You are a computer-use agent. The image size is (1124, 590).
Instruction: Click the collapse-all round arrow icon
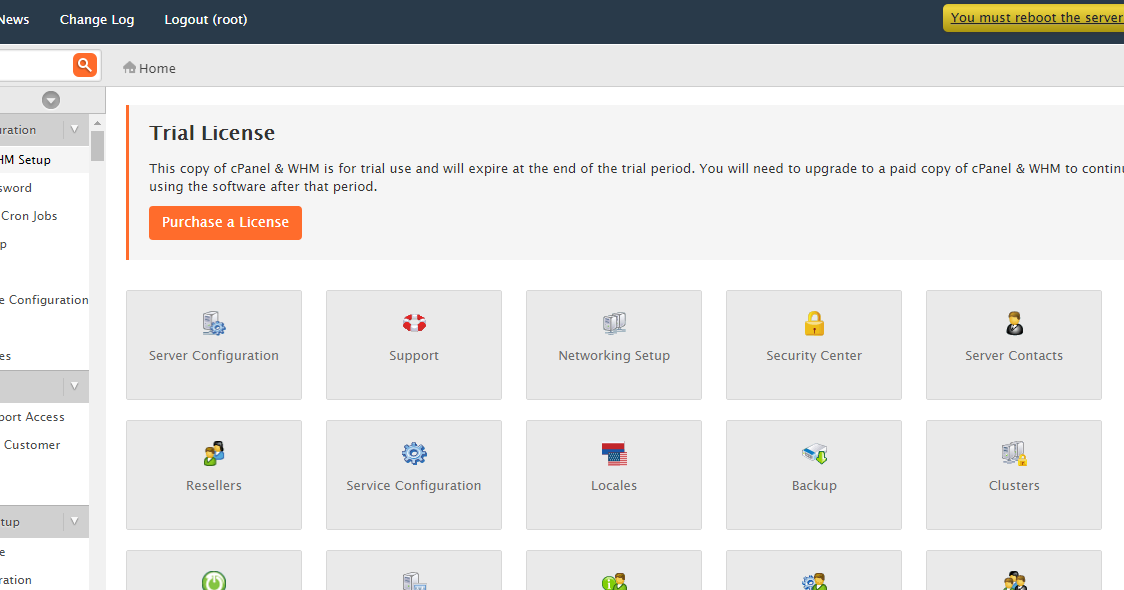click(x=50, y=100)
